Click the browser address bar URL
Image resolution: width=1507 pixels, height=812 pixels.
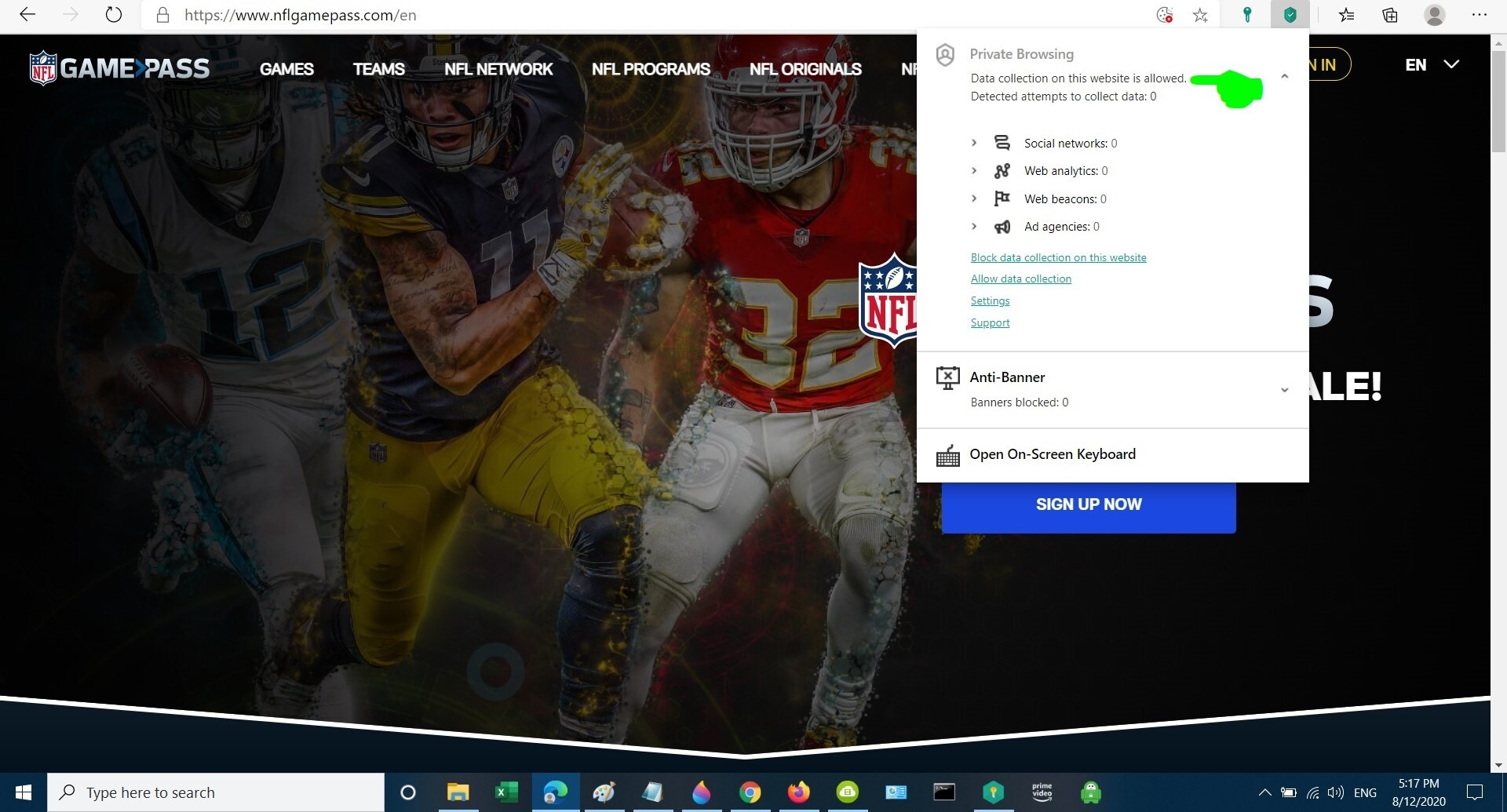pyautogui.click(x=300, y=15)
